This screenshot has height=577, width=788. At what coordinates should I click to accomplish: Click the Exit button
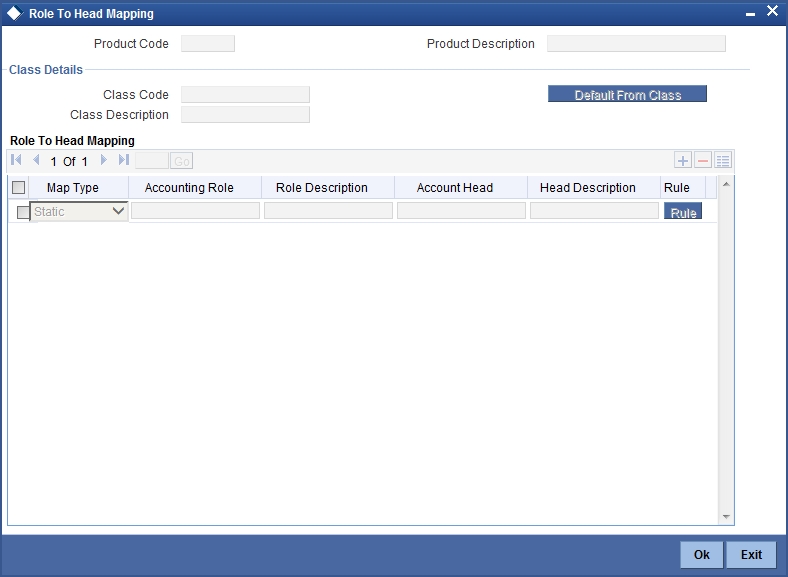click(x=751, y=554)
